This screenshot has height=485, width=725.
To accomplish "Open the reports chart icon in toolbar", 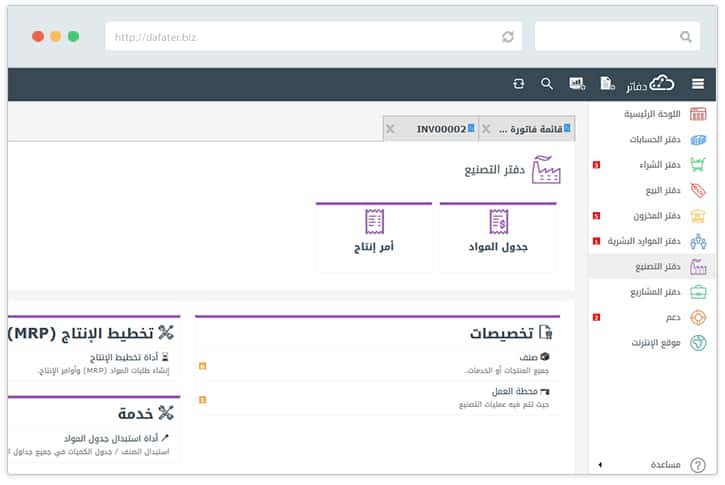I will [x=577, y=85].
